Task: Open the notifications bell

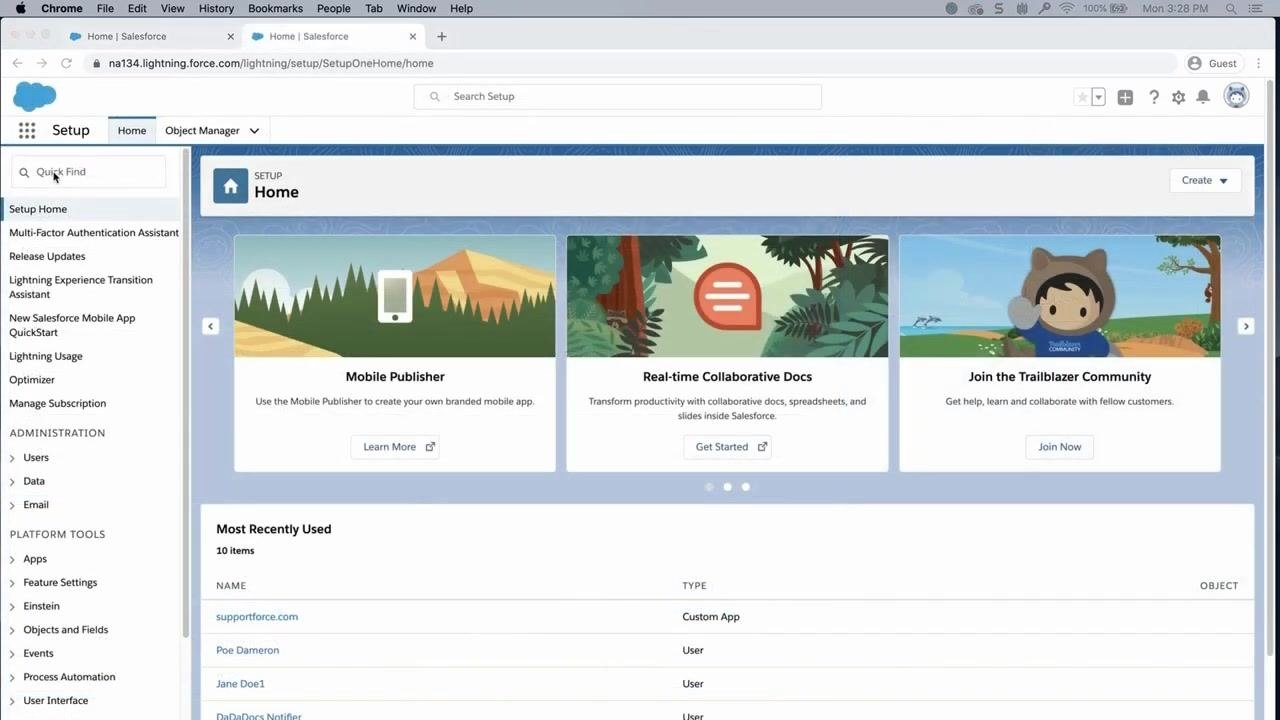Action: [x=1203, y=97]
